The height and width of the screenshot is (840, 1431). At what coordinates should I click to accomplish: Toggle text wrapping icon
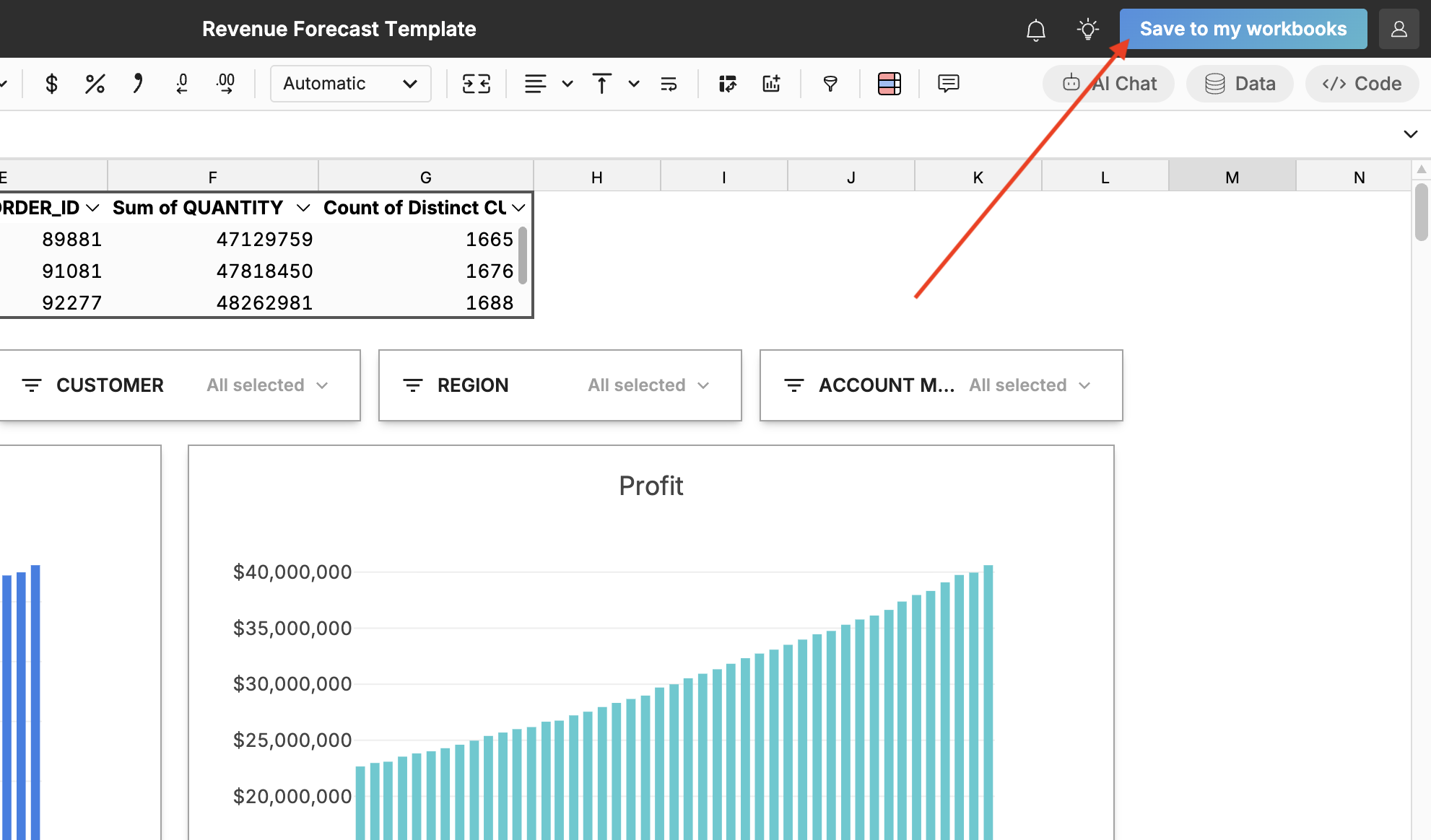pyautogui.click(x=669, y=84)
